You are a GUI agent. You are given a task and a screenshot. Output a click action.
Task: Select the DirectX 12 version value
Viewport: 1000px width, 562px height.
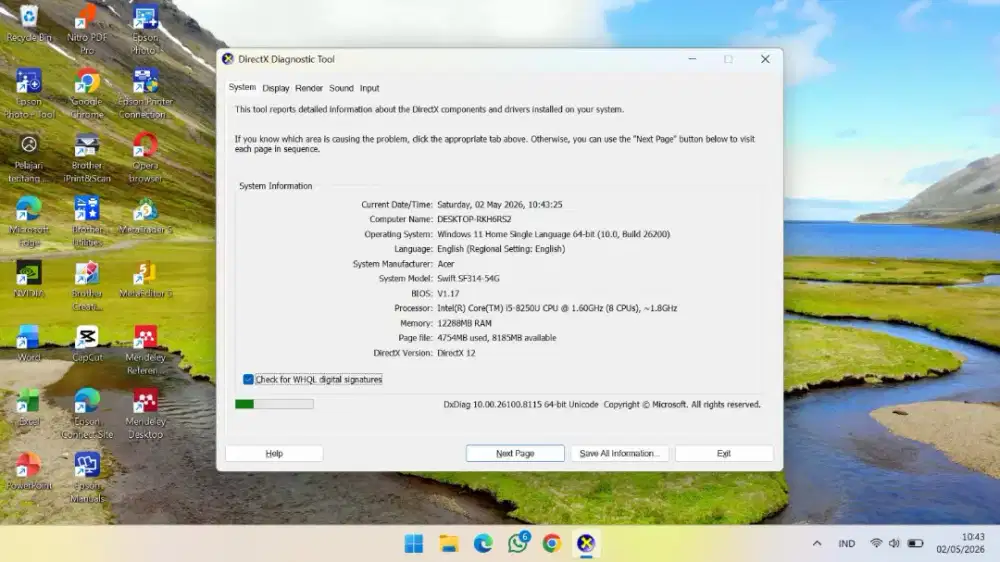click(x=456, y=353)
